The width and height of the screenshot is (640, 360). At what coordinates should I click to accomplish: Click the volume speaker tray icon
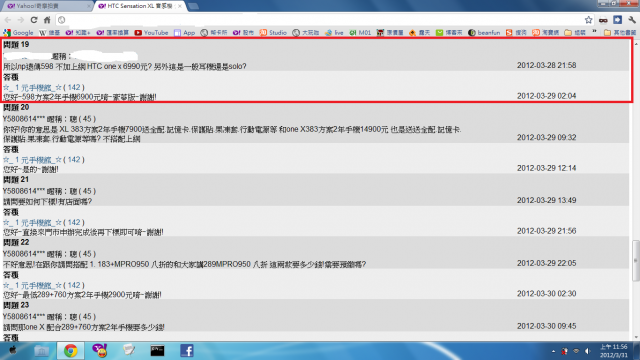coord(587,351)
